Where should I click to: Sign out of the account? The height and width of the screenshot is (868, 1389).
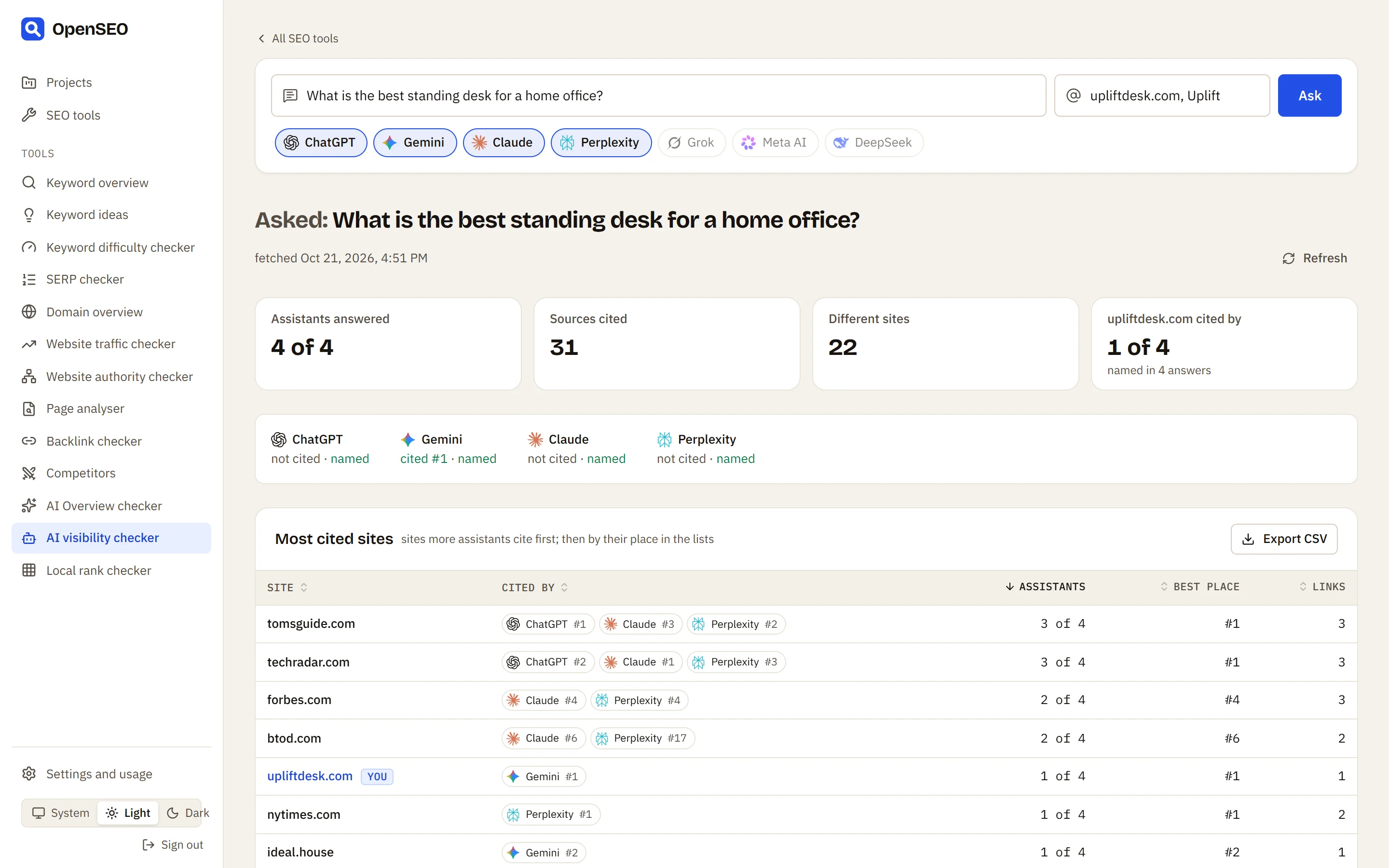click(173, 844)
